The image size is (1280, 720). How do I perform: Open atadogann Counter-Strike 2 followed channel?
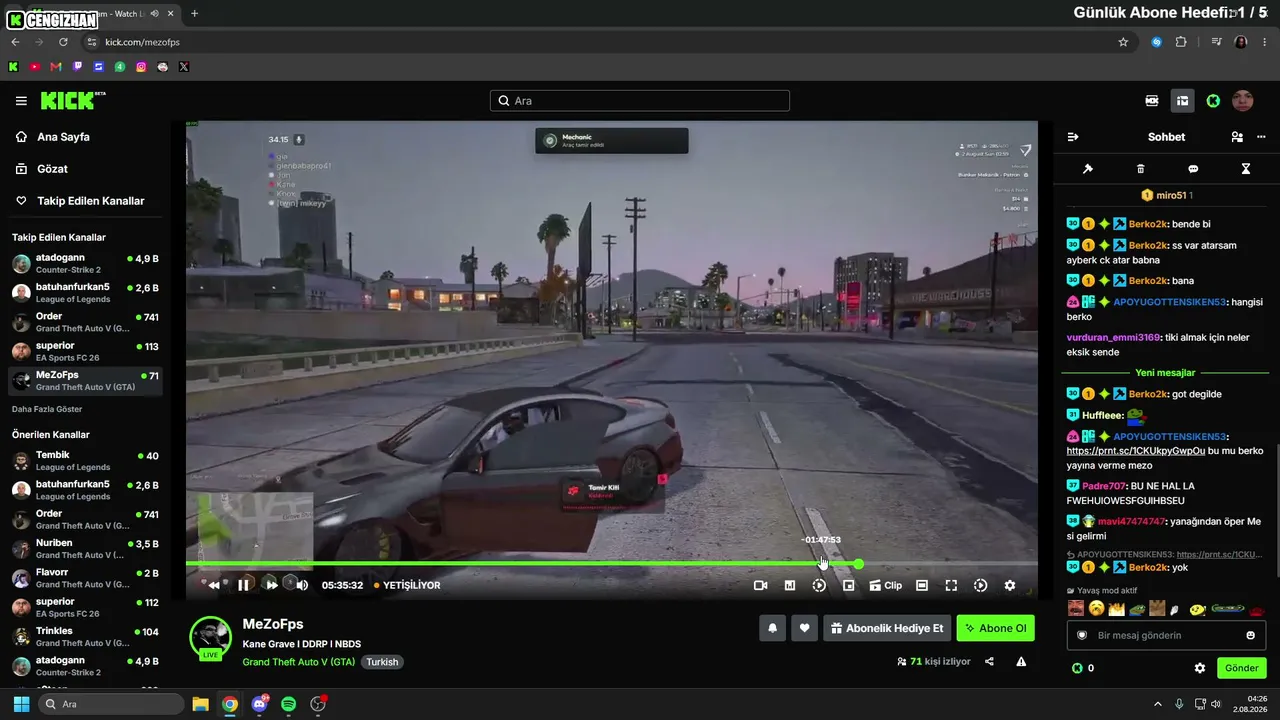click(x=85, y=264)
